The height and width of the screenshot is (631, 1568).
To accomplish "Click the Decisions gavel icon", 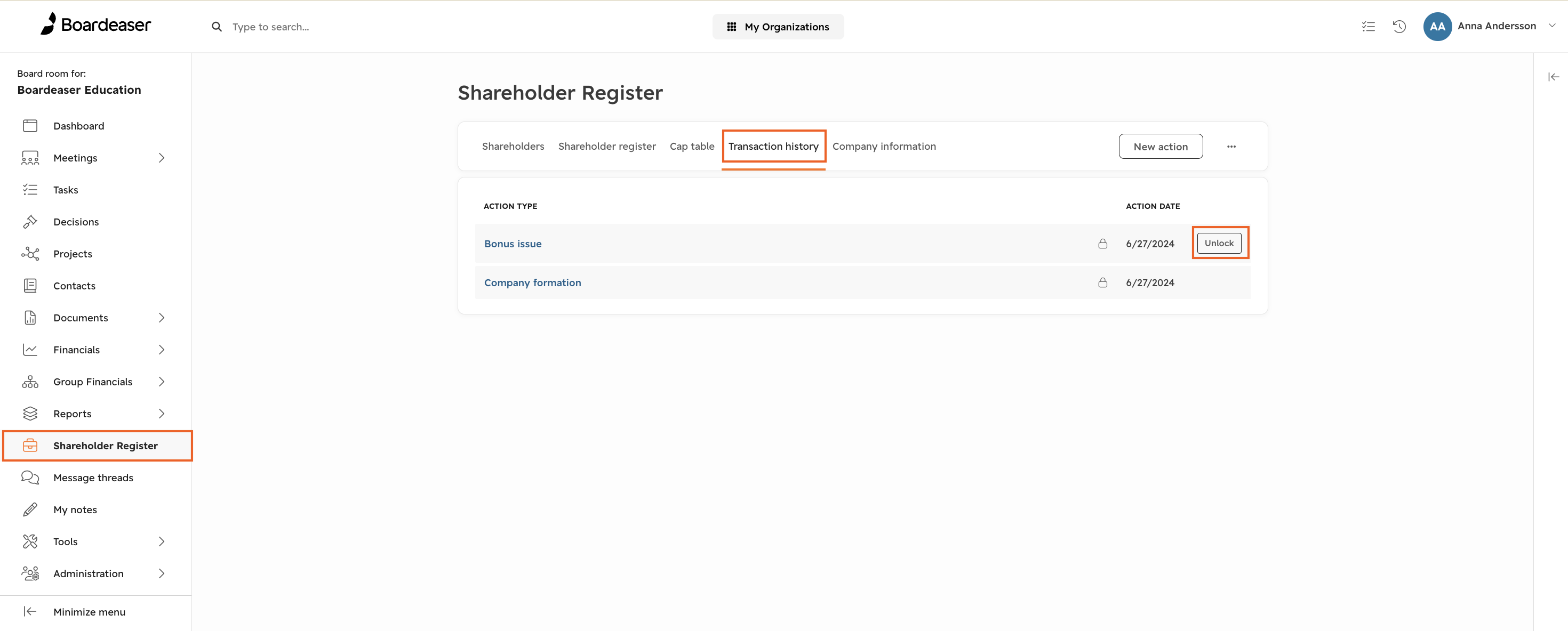I will tap(30, 222).
